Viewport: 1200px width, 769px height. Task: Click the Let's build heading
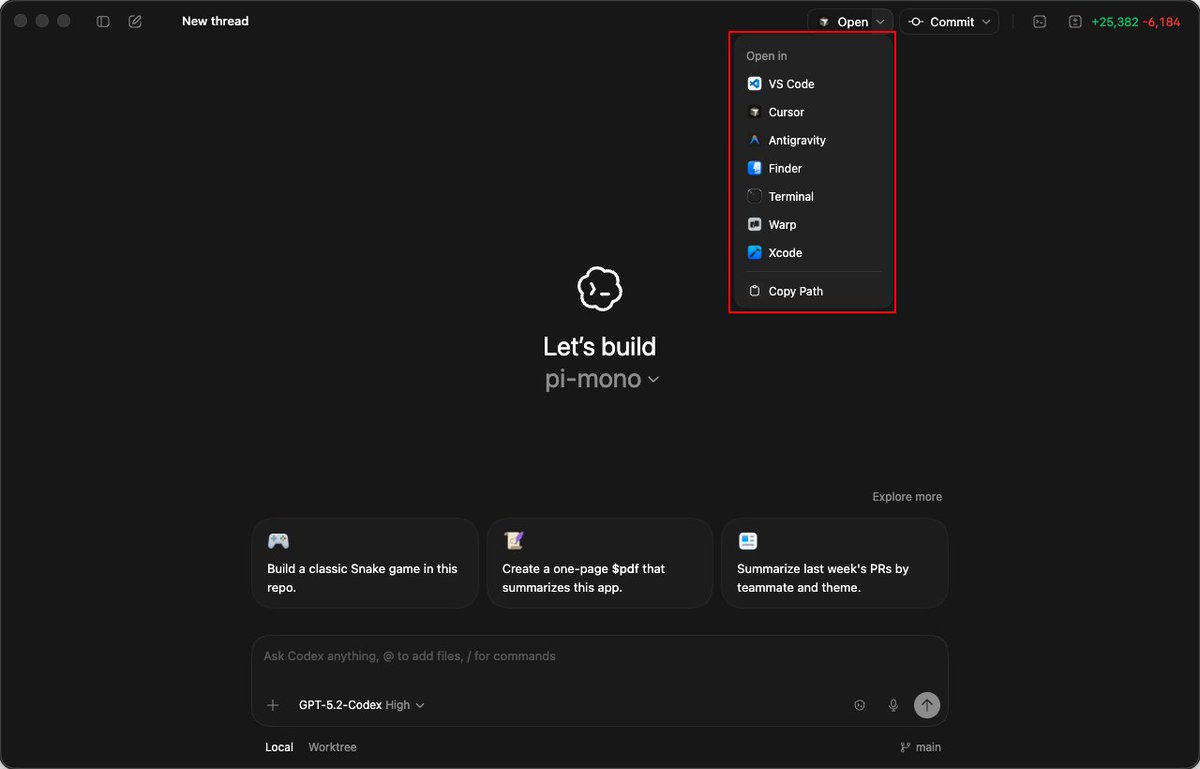pos(600,347)
